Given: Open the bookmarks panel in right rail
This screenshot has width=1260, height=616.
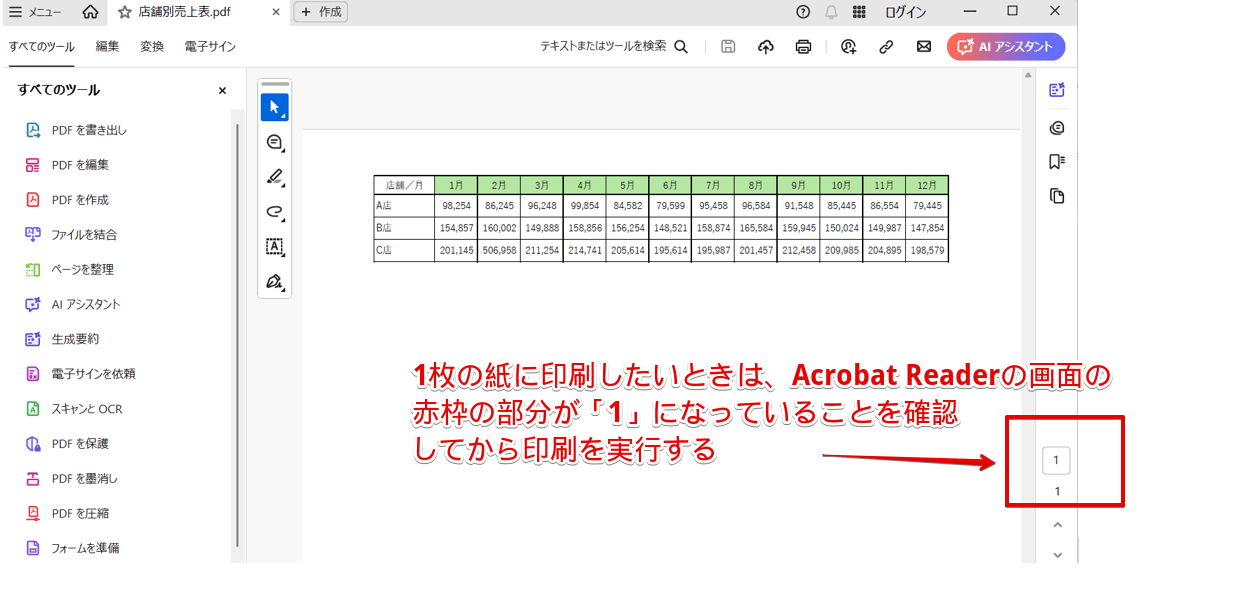Looking at the screenshot, I should [1057, 161].
